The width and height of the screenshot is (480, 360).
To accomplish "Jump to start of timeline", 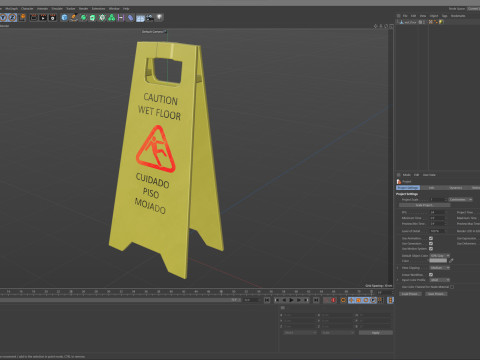I will [267, 300].
